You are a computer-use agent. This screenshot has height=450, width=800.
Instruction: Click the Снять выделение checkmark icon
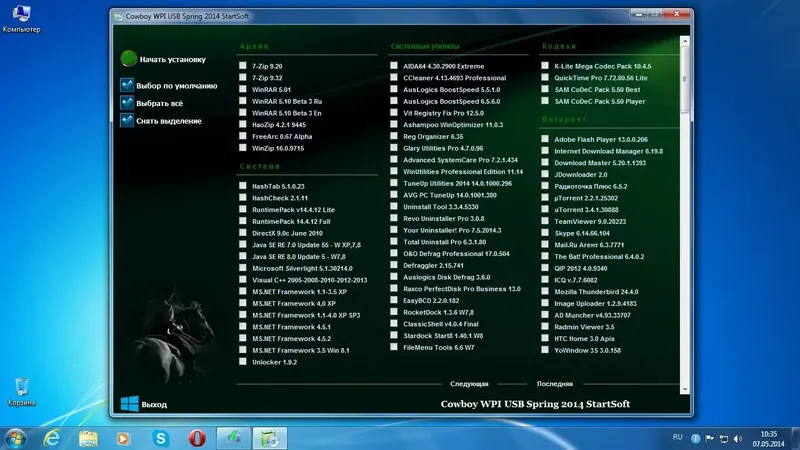pos(127,120)
